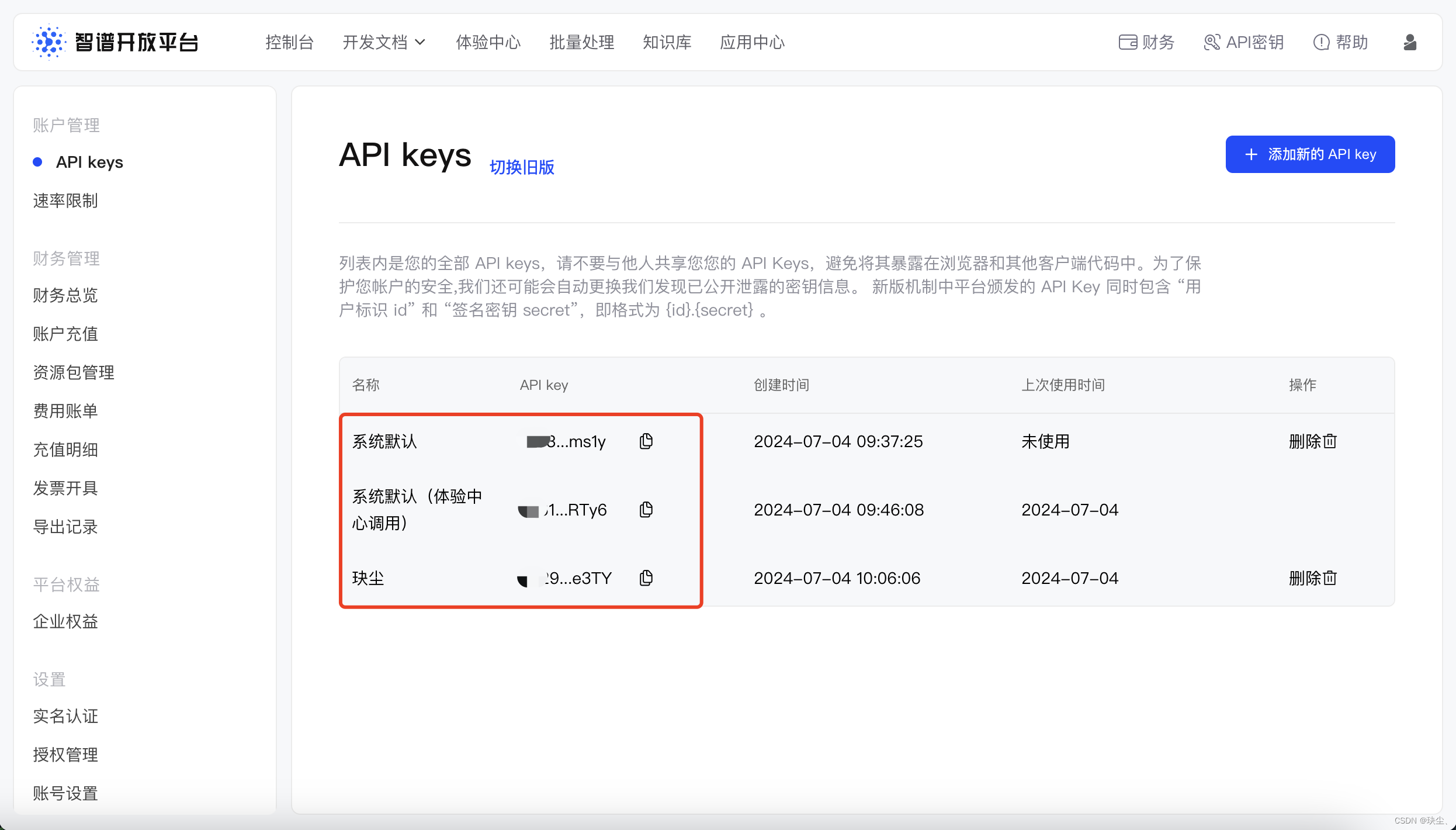
Task: Delete the 玦尘 API key
Action: [1312, 578]
